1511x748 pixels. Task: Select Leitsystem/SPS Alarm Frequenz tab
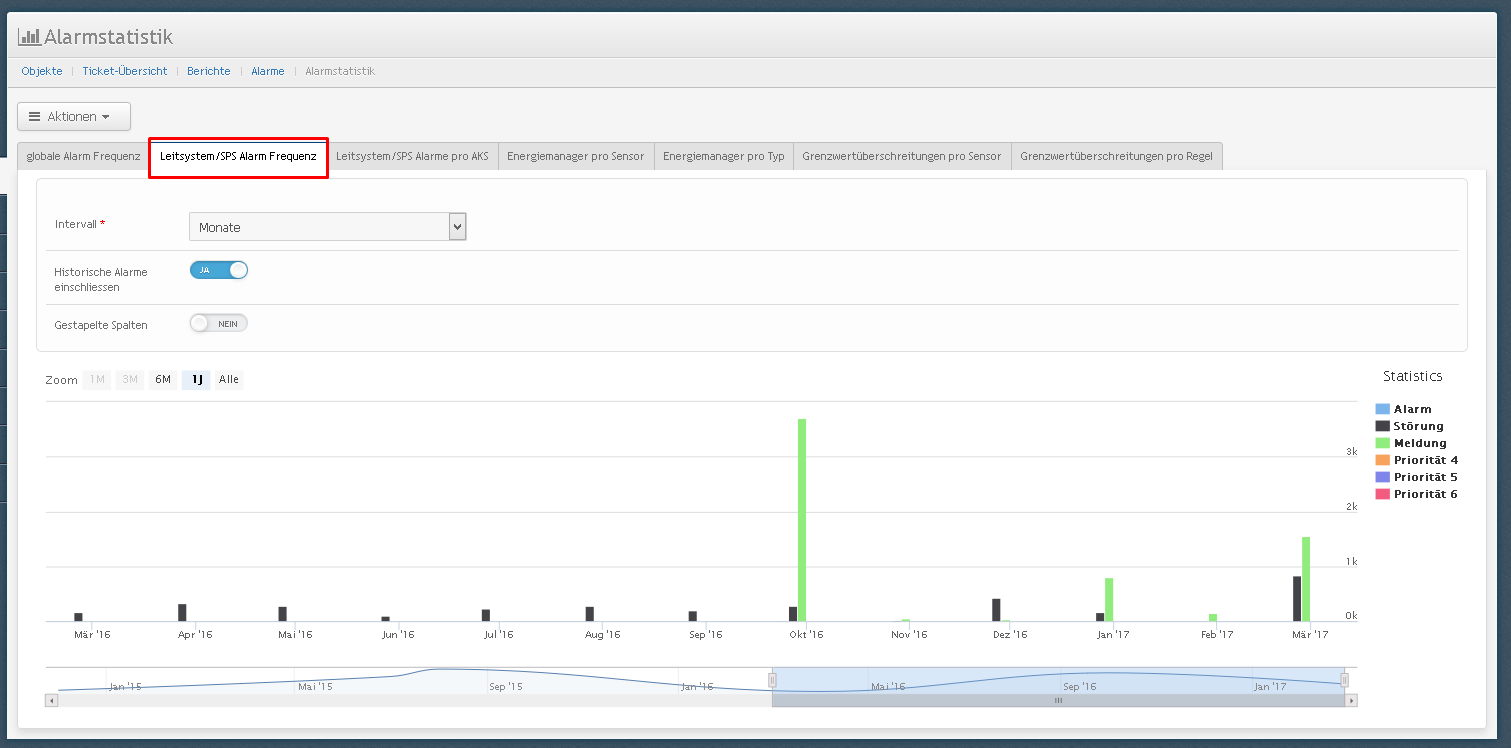point(238,157)
